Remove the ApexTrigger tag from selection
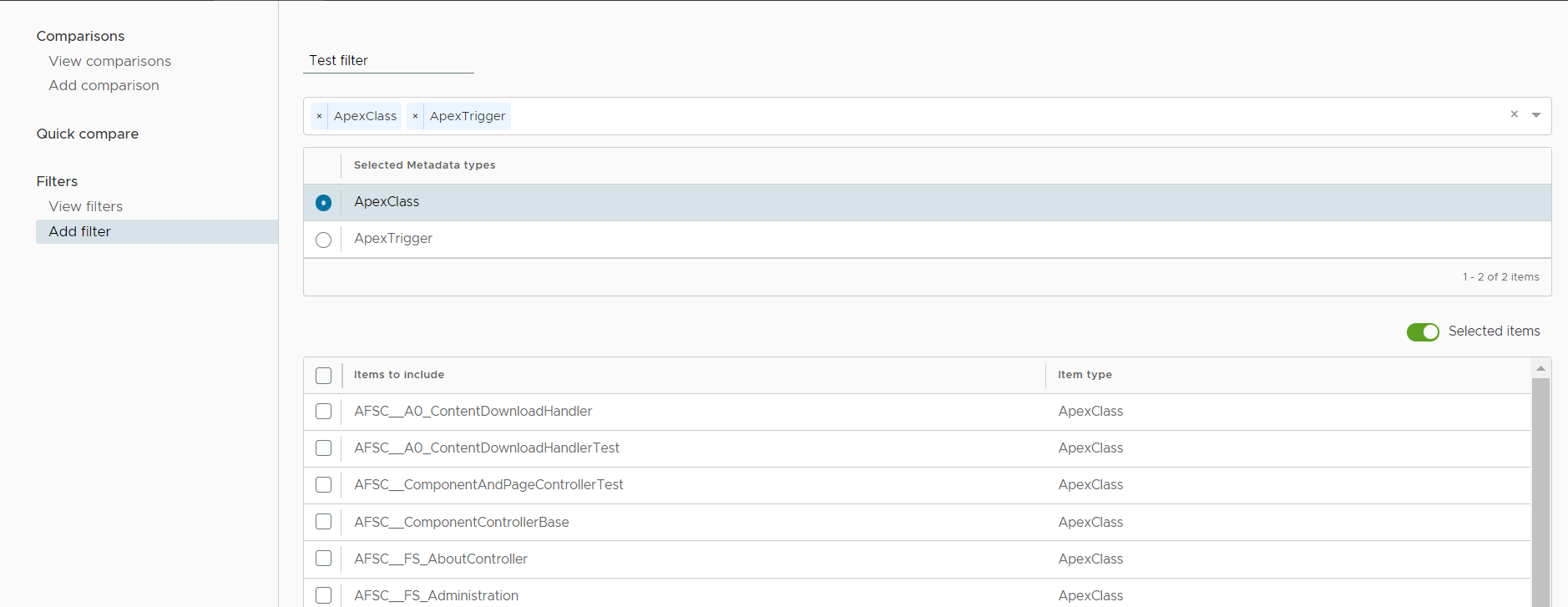The width and height of the screenshot is (1568, 607). [x=415, y=116]
